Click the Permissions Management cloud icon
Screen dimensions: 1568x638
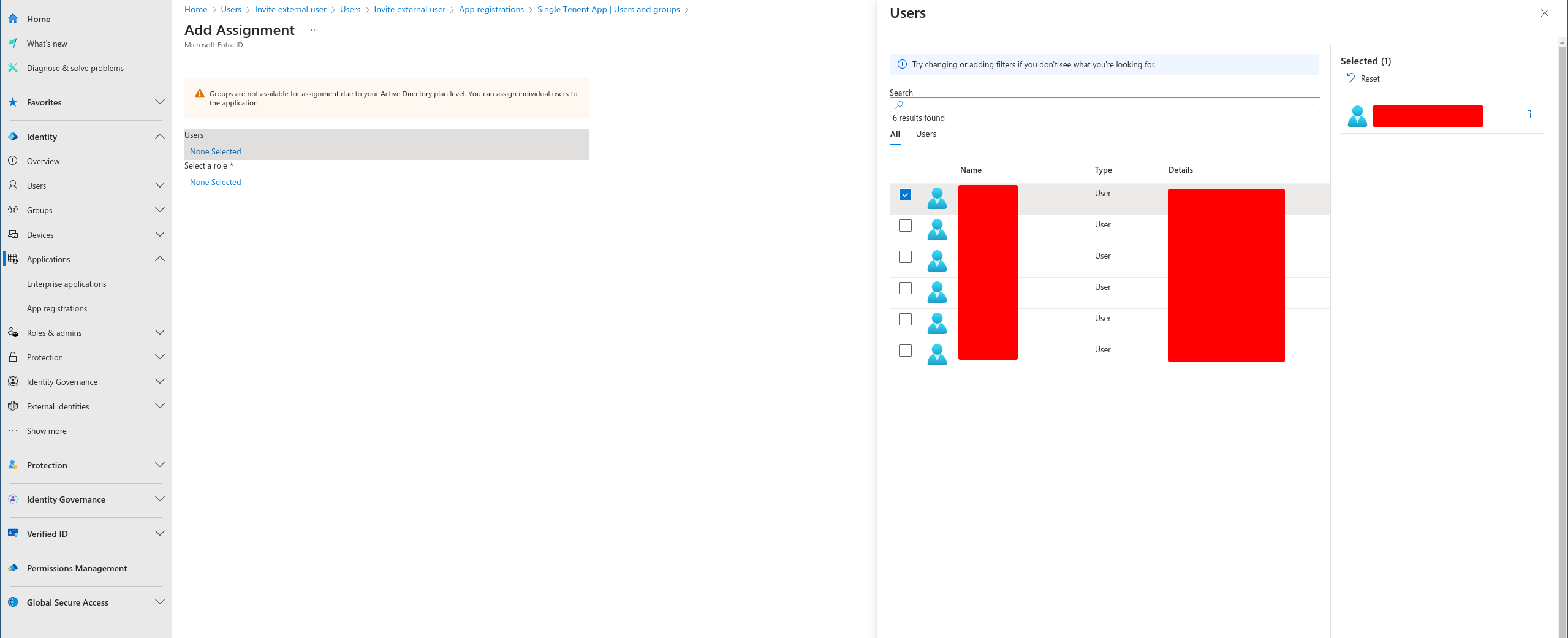(13, 568)
